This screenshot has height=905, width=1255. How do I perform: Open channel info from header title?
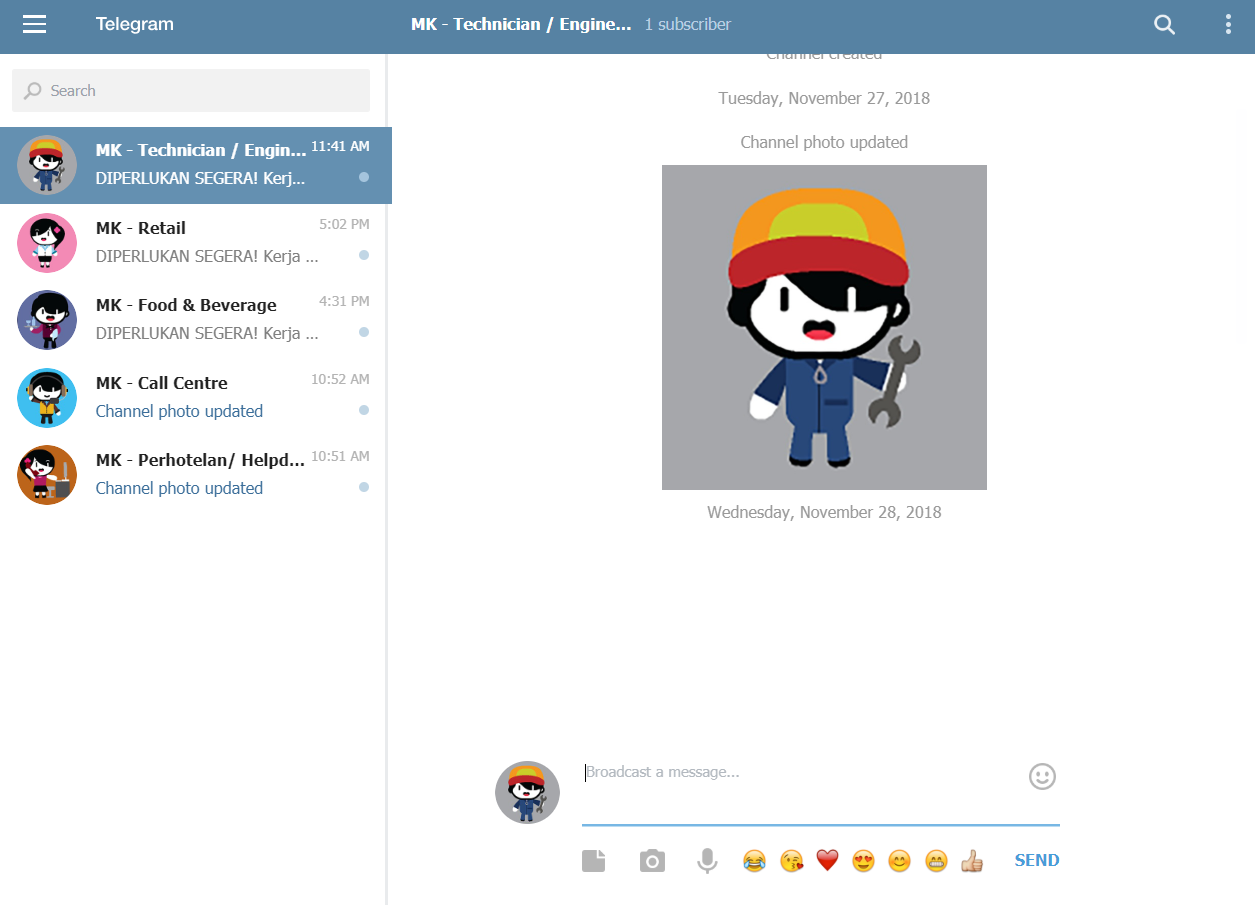point(521,24)
